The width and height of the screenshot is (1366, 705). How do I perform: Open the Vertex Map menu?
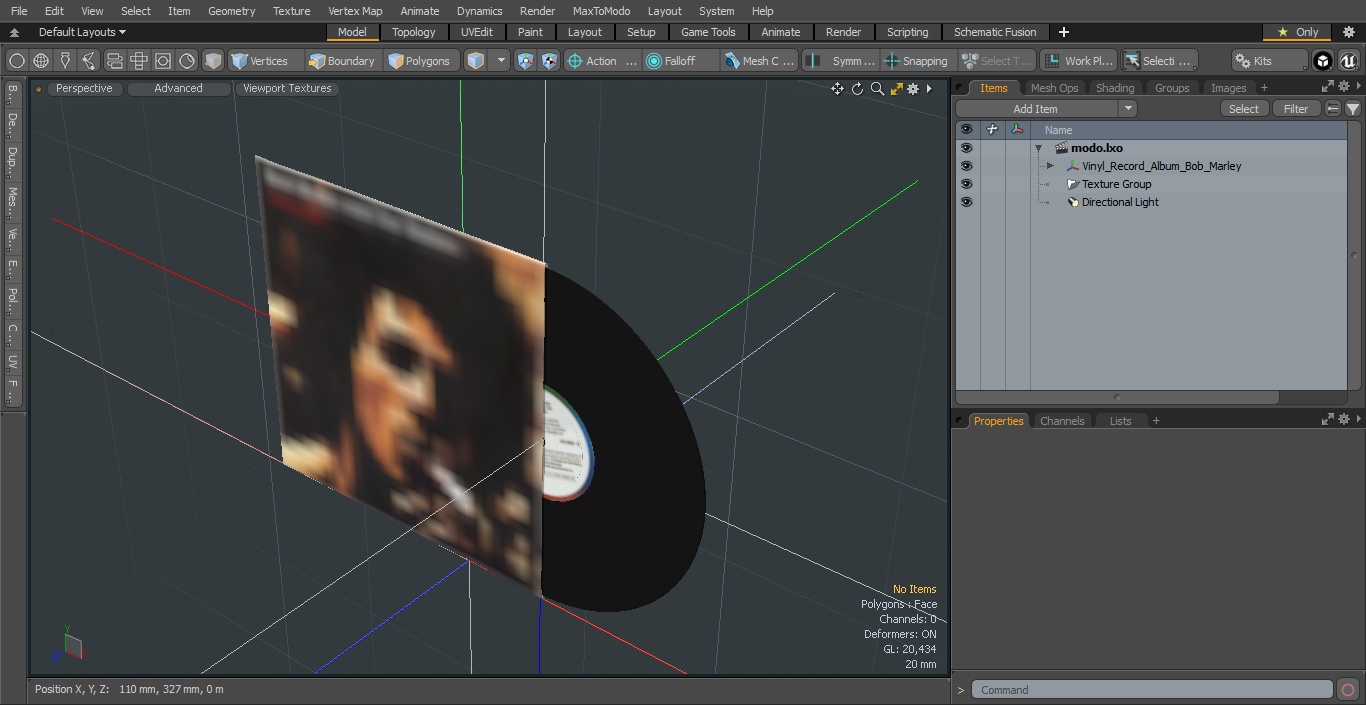click(x=355, y=11)
